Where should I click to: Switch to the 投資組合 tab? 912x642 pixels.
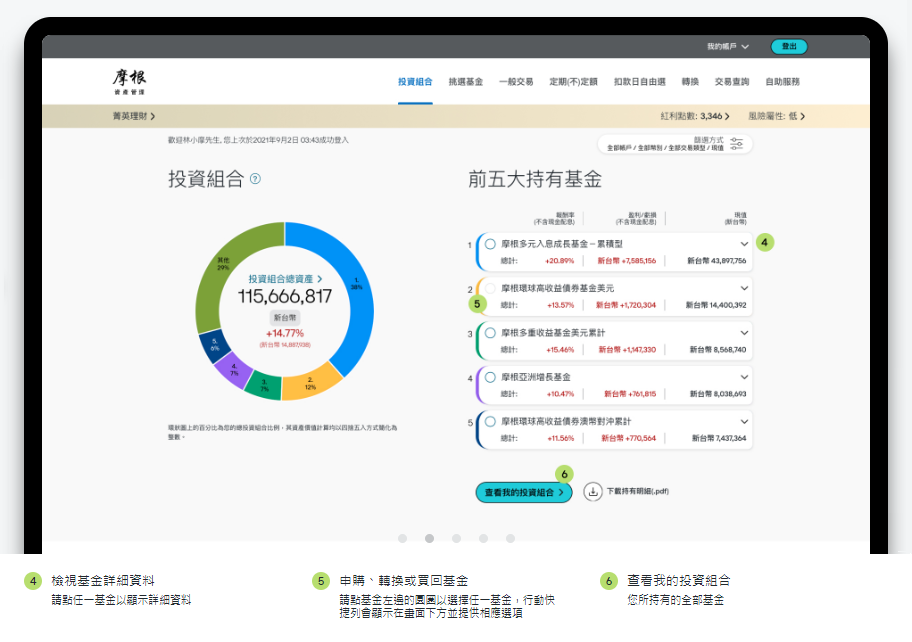click(x=415, y=82)
